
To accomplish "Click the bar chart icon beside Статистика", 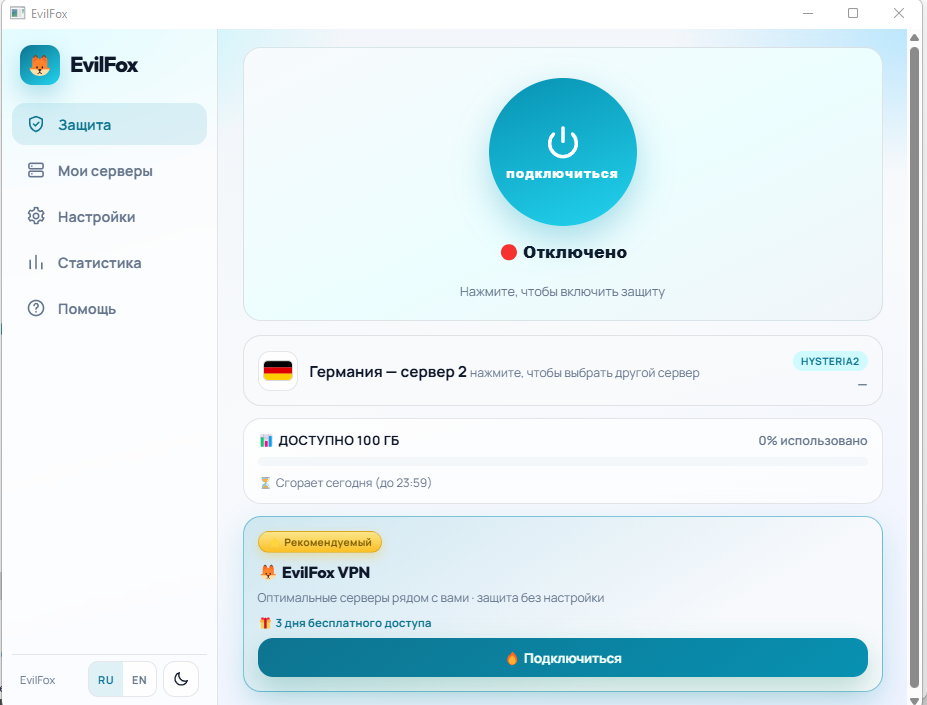I will (x=36, y=263).
